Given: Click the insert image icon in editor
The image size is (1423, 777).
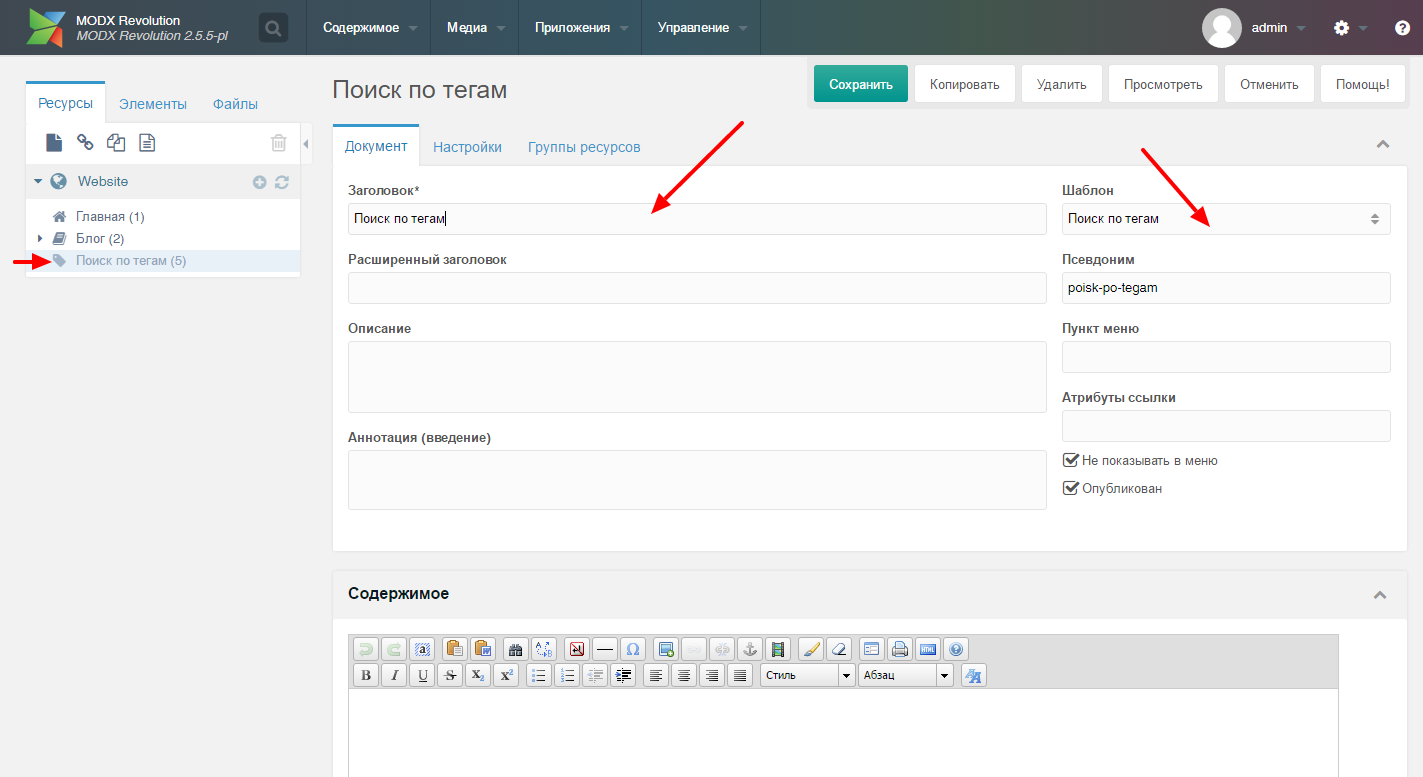Looking at the screenshot, I should (x=666, y=649).
